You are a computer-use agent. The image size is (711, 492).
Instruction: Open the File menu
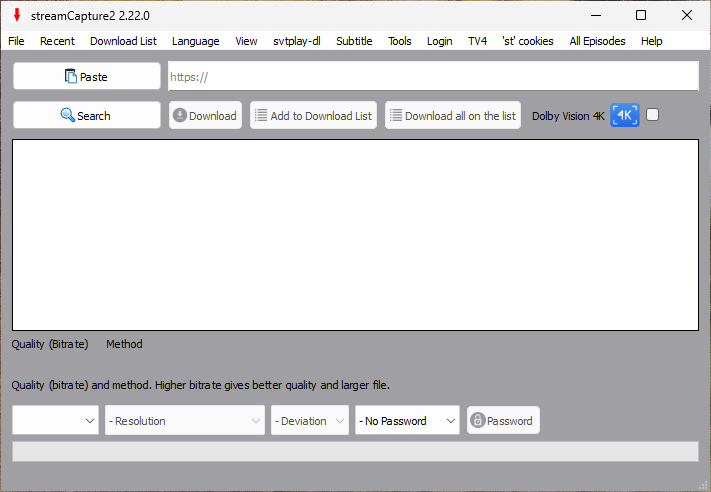(x=16, y=41)
